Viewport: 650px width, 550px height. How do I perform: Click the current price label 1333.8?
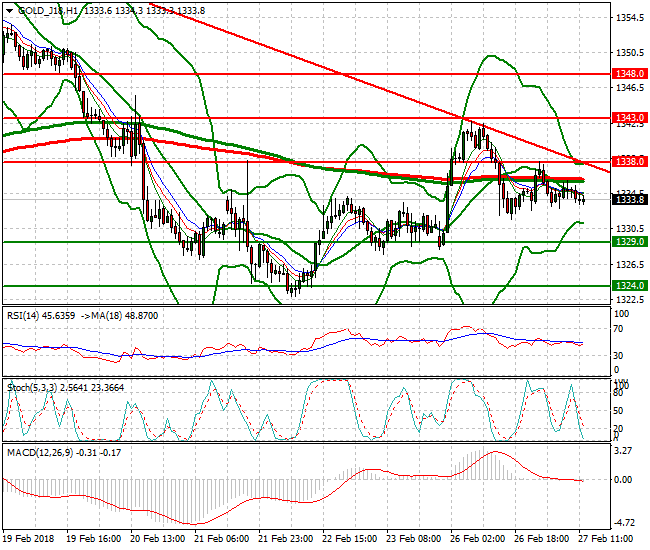coord(629,200)
